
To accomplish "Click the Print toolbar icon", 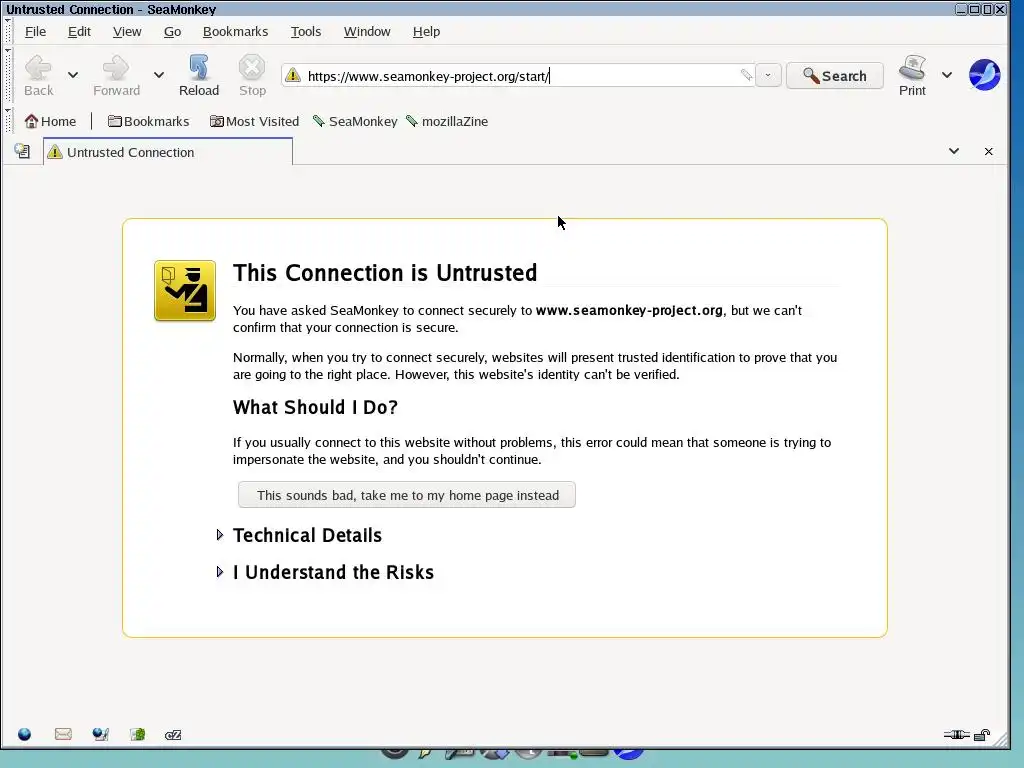I will [x=912, y=76].
